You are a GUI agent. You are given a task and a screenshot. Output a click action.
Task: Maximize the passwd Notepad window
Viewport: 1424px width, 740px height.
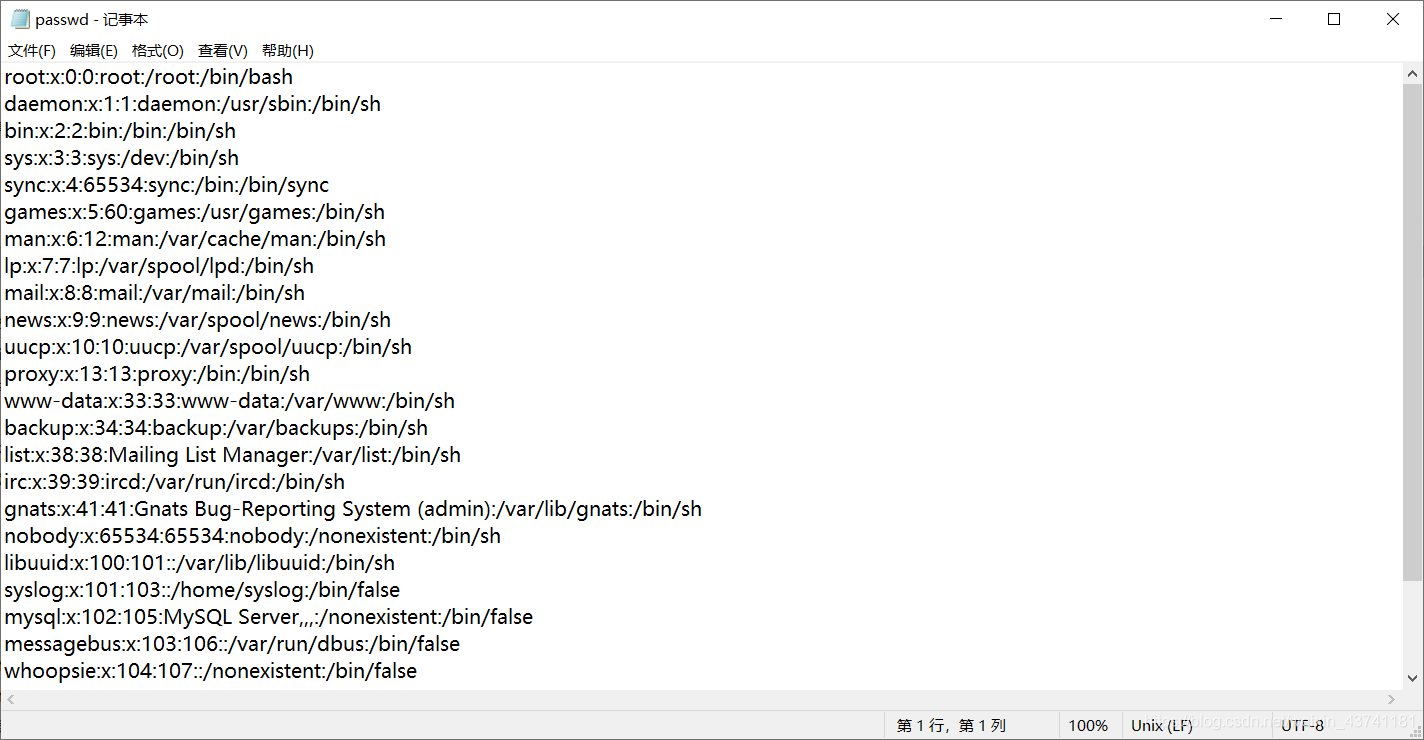(1334, 19)
